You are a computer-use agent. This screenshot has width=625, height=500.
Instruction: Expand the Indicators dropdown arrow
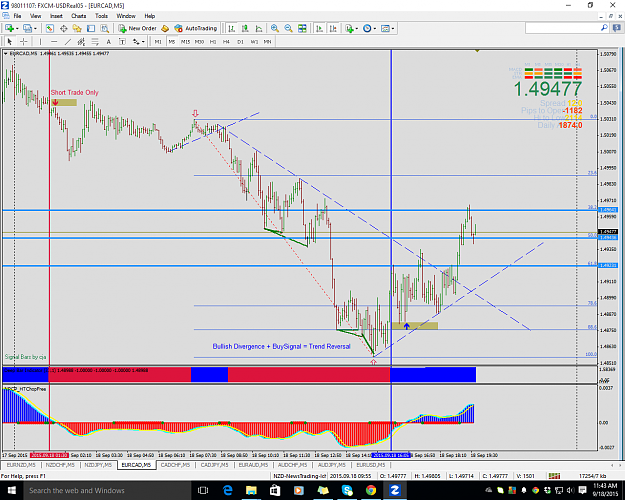tap(357, 28)
